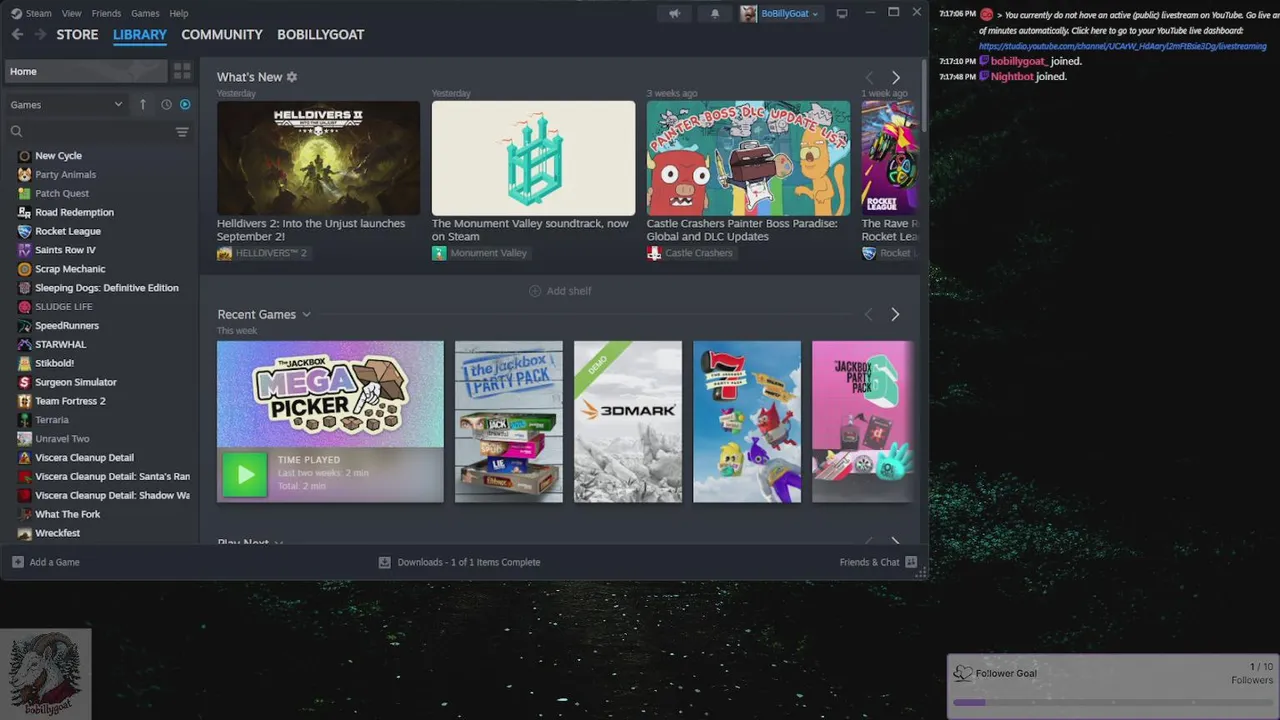This screenshot has height=720, width=1280.
Task: Click Downloads 1 of 1 Items Complete
Action: pyautogui.click(x=468, y=562)
